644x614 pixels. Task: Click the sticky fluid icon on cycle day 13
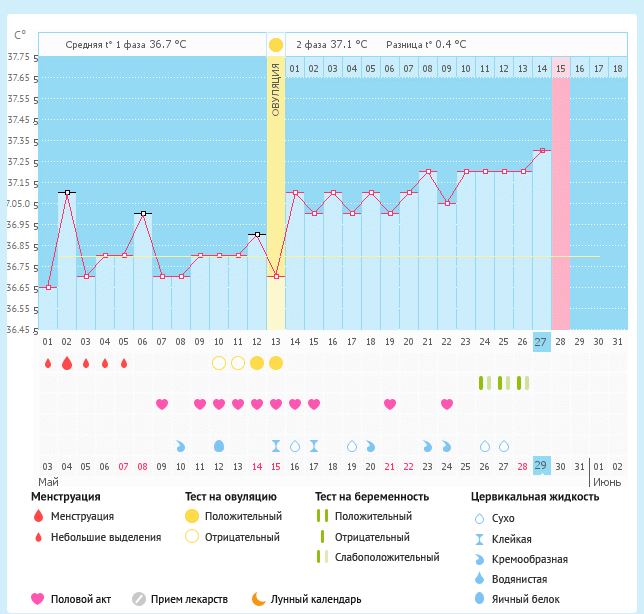point(276,445)
